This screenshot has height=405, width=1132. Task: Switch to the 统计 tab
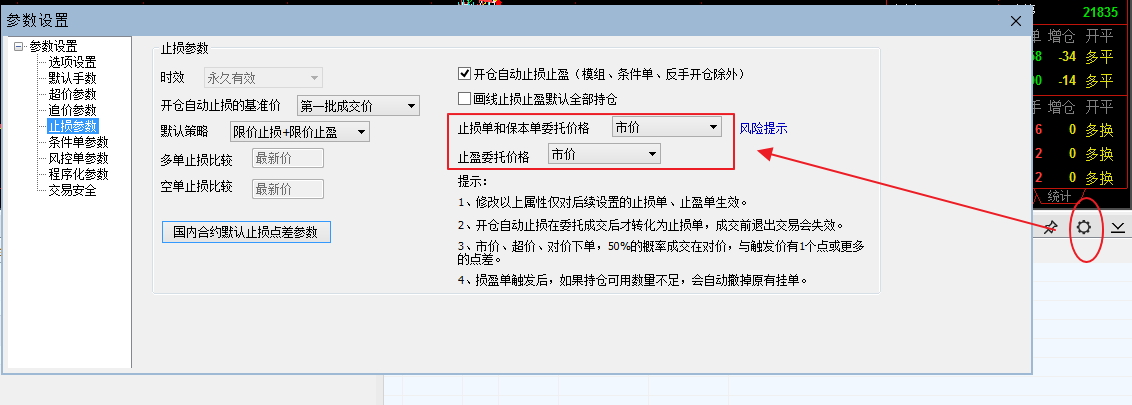[1059, 196]
